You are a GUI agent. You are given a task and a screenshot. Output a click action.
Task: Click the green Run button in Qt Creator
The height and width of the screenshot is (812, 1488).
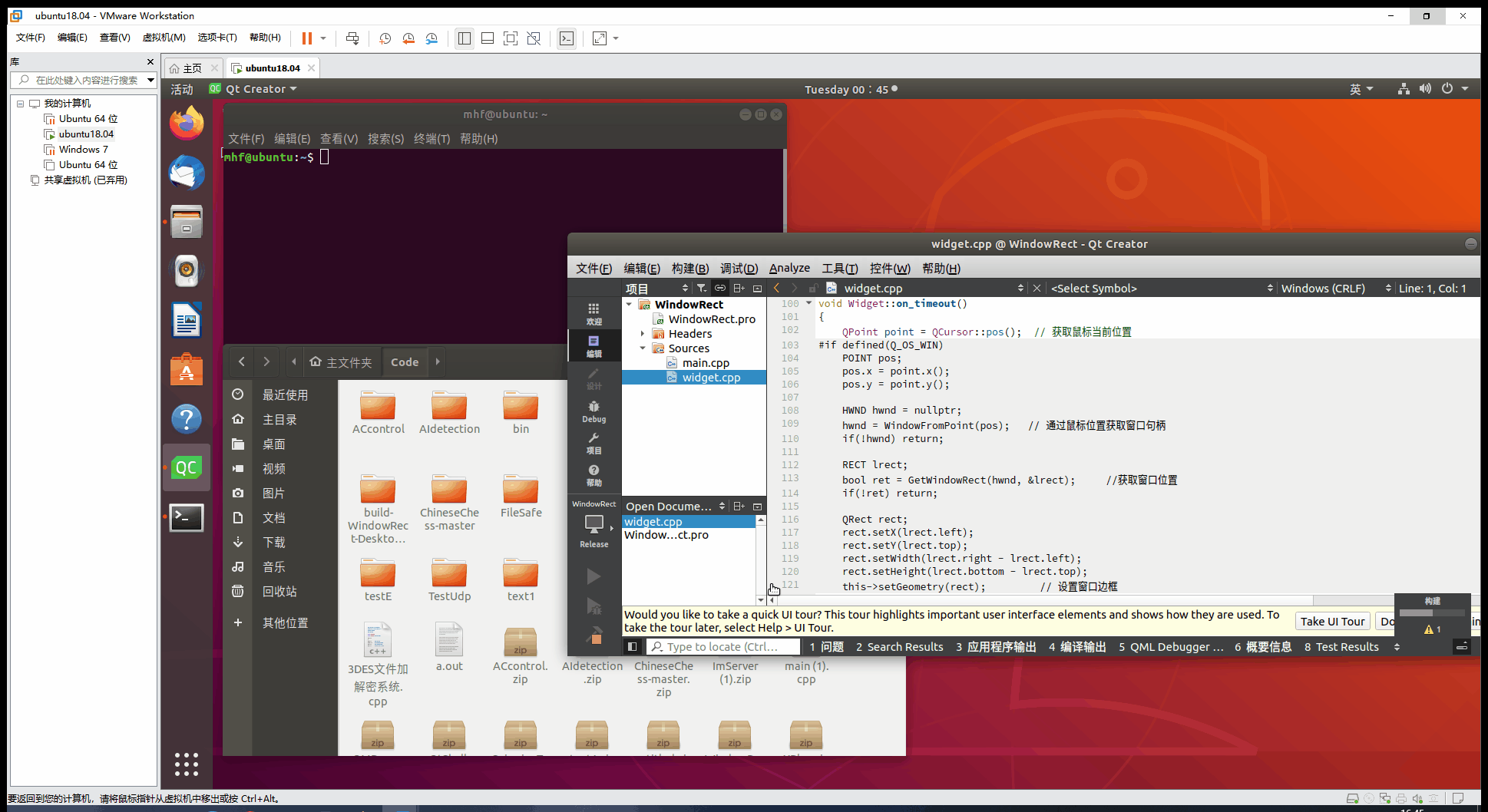594,576
